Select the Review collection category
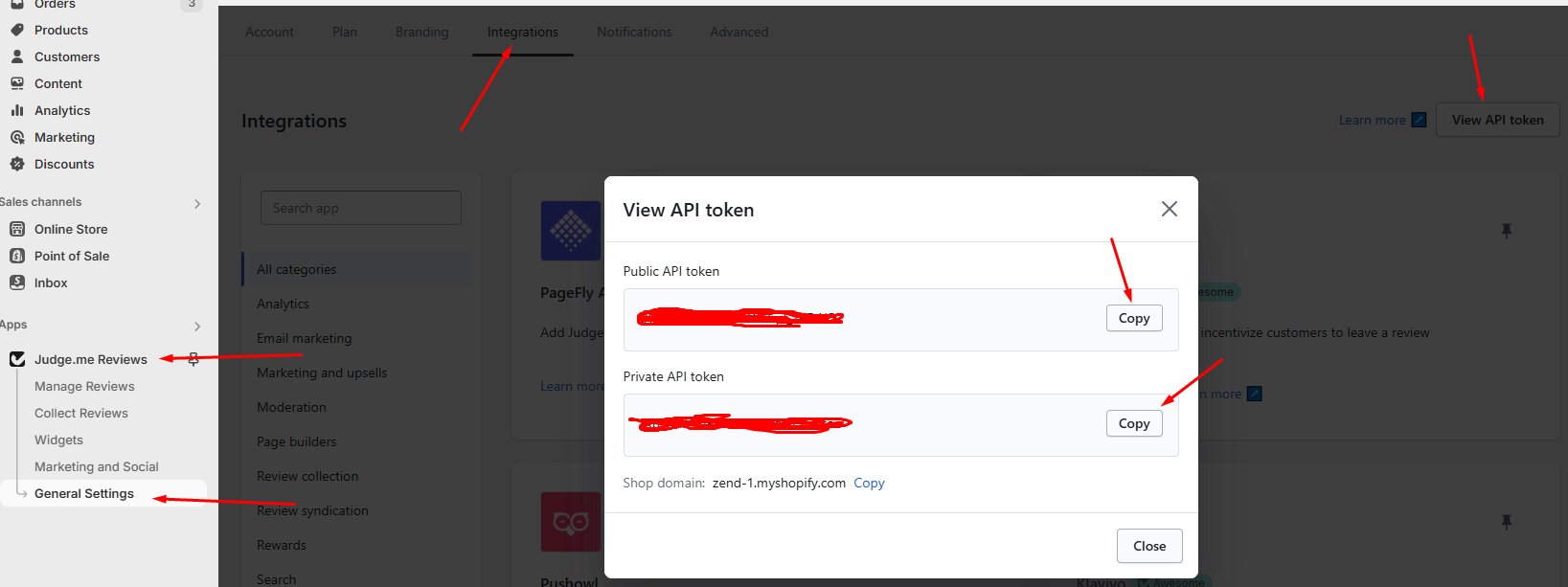 307,476
